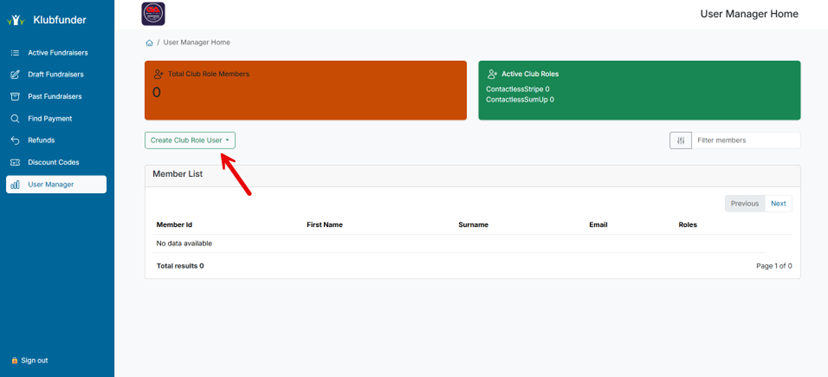828x377 pixels.
Task: Click the filter sliders icon button
Action: tap(681, 140)
